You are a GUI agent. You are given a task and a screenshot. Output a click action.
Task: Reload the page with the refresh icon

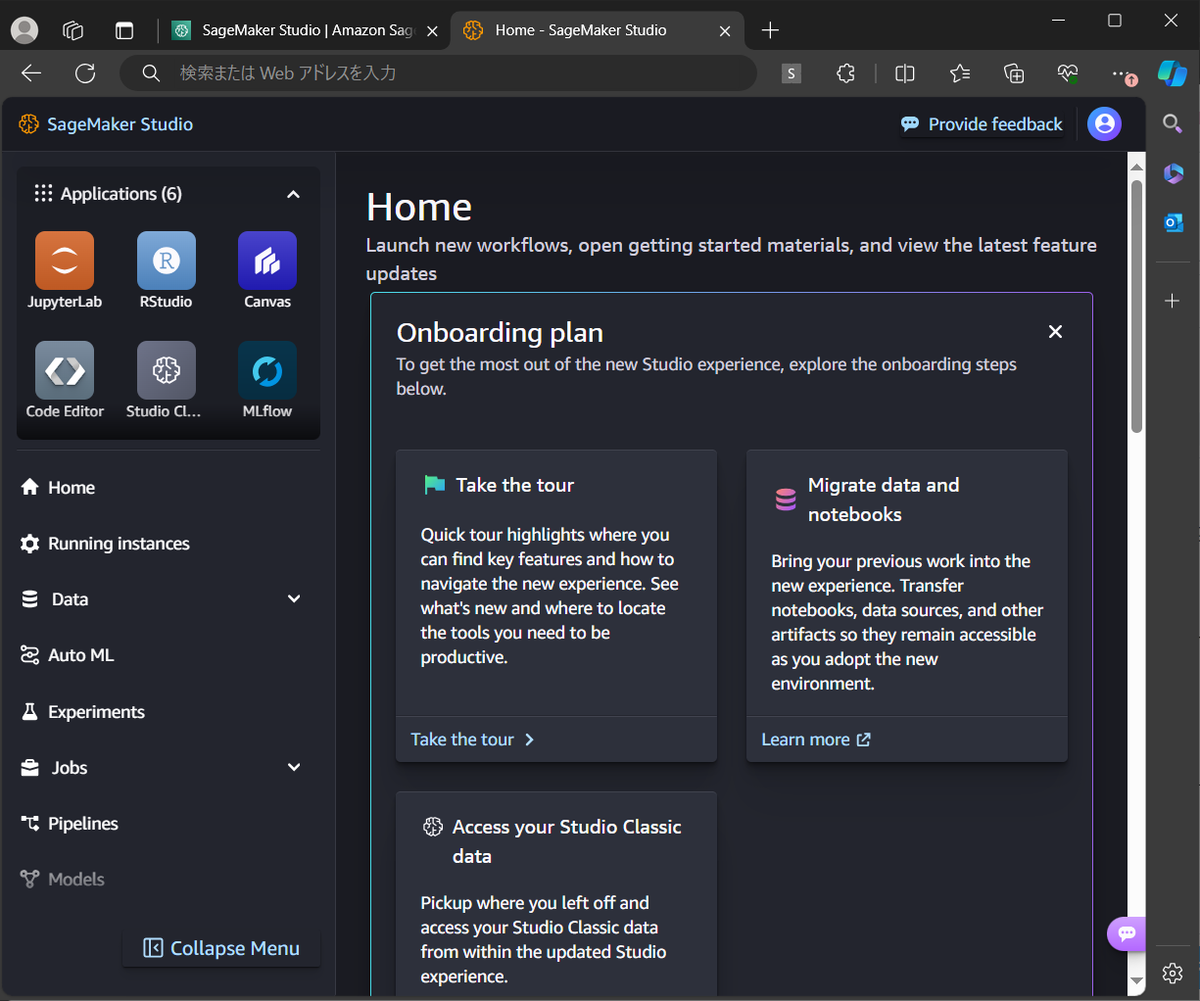85,73
